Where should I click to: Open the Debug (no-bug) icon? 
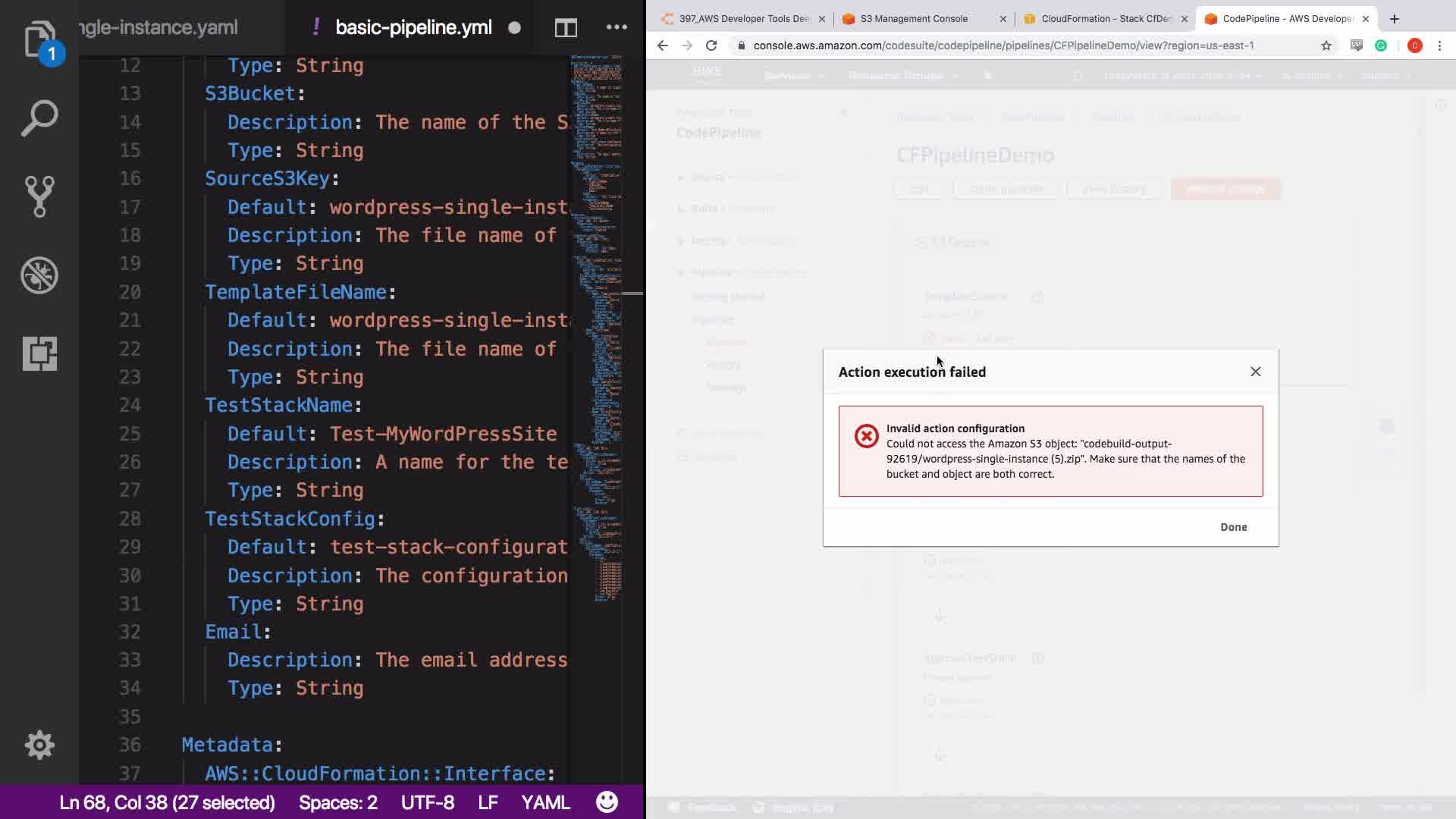click(x=39, y=275)
